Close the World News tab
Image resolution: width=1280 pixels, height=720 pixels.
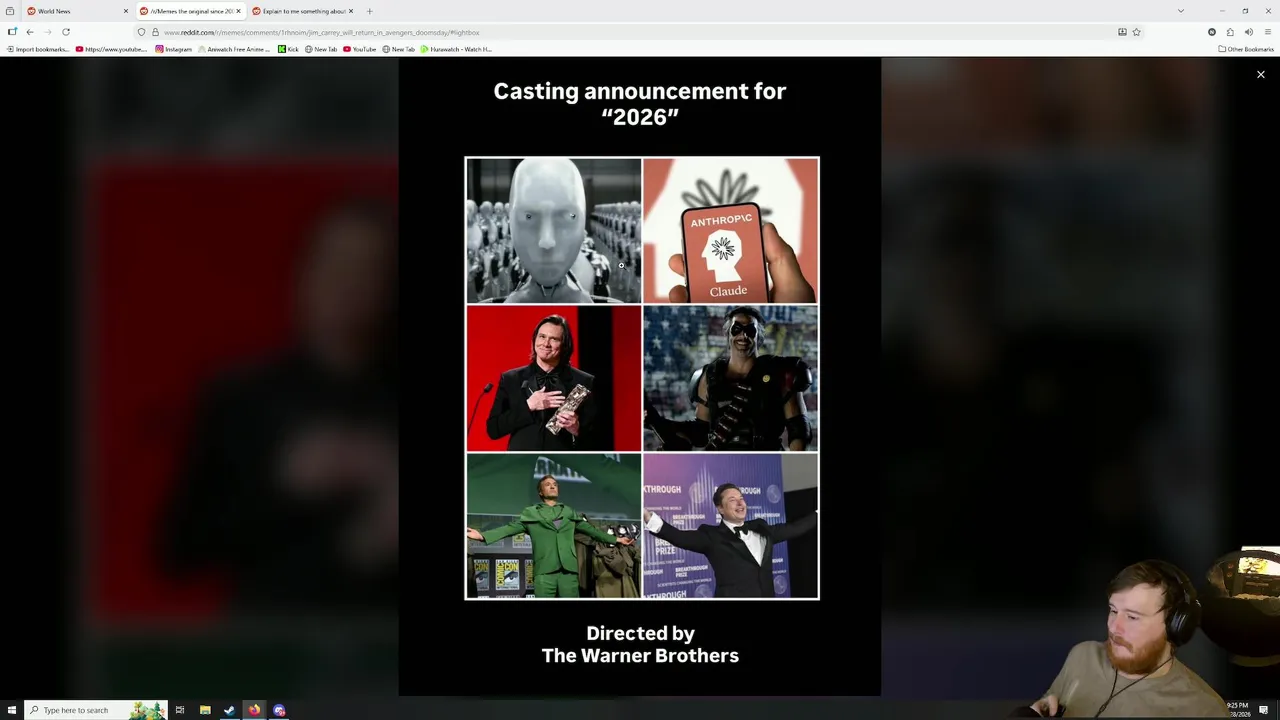click(126, 11)
